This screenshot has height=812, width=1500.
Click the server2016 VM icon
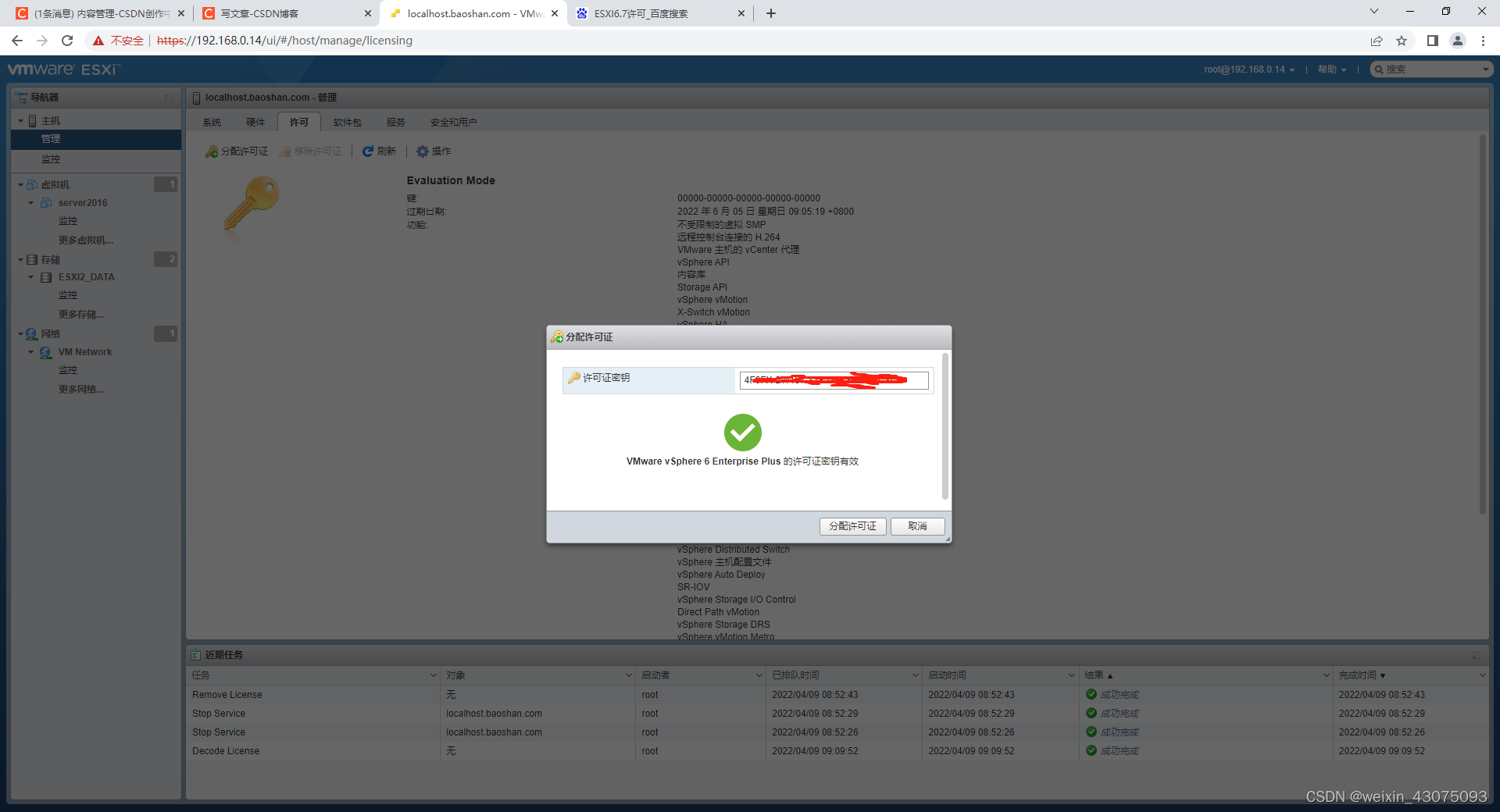(x=46, y=203)
